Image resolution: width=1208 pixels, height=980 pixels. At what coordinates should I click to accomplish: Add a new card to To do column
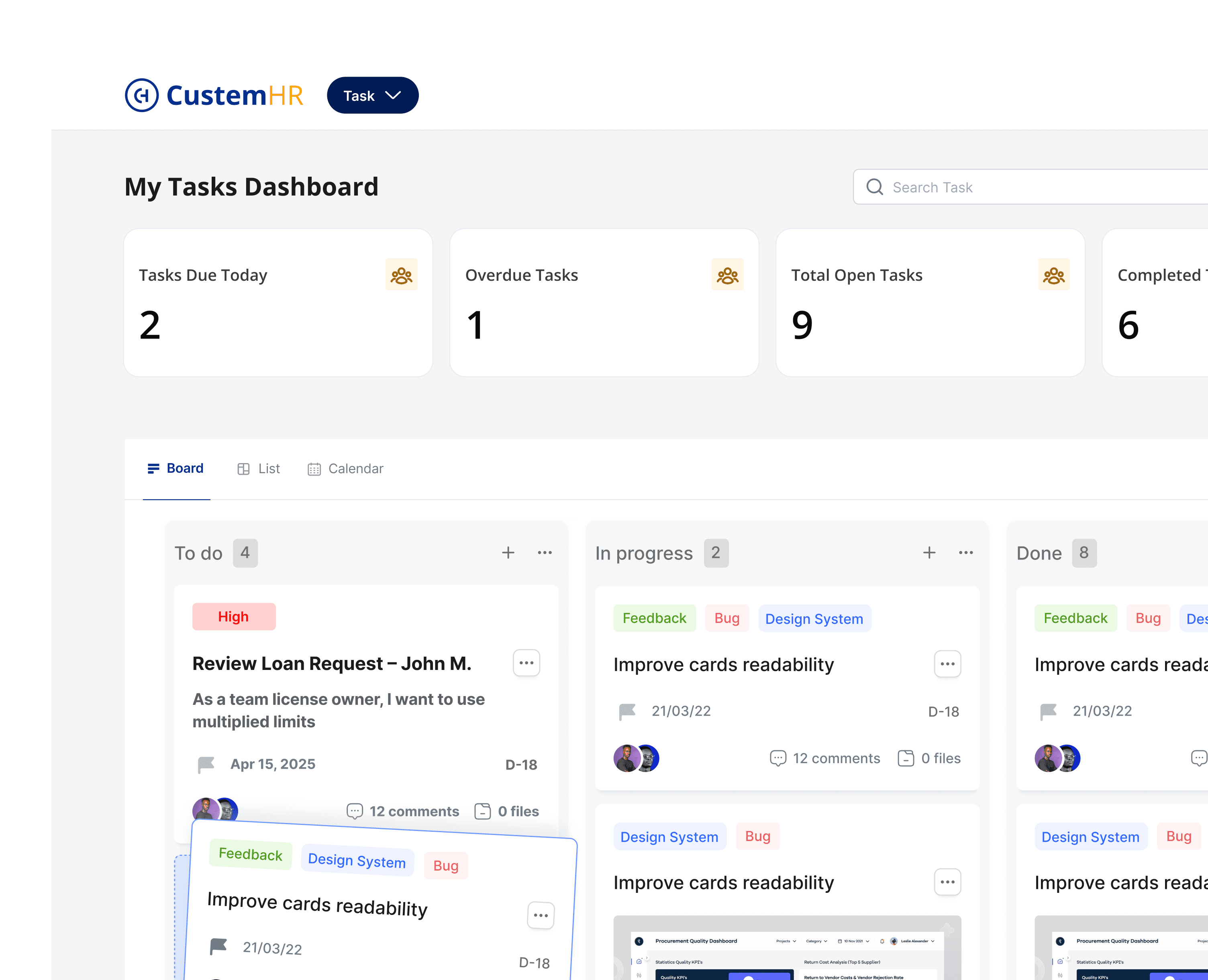tap(508, 553)
